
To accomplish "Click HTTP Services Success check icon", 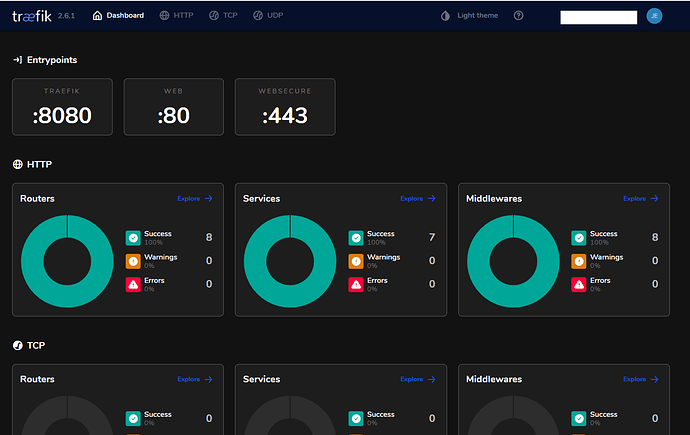I will pos(356,238).
